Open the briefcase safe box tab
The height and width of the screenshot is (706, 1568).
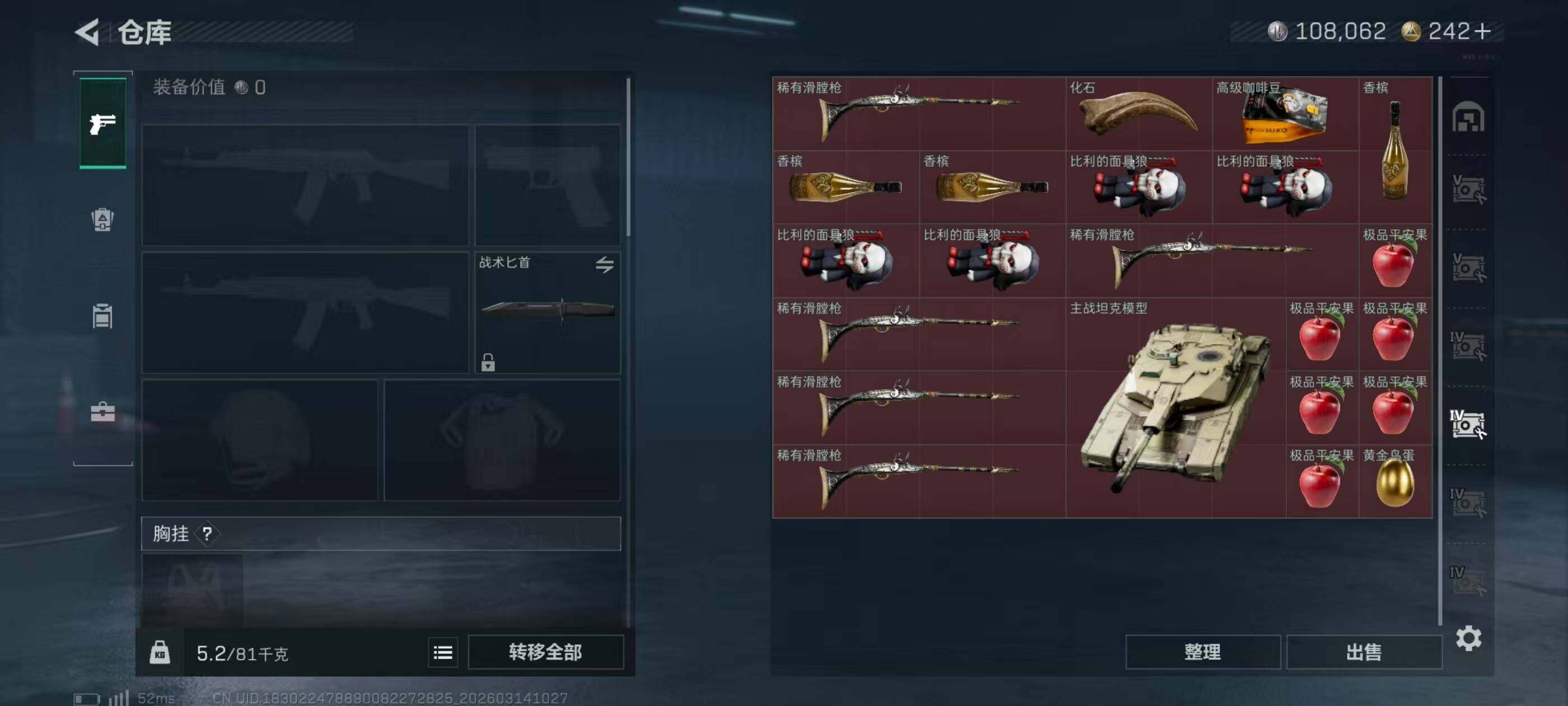102,412
